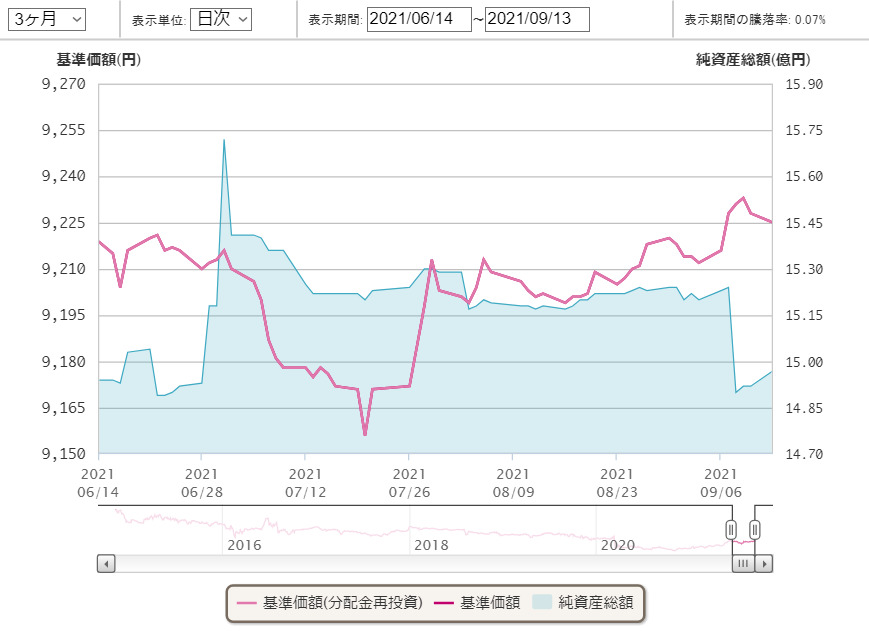Screen dimensions: 869x631
Task: Click the 2016 area in navigator timeline
Action: click(244, 545)
